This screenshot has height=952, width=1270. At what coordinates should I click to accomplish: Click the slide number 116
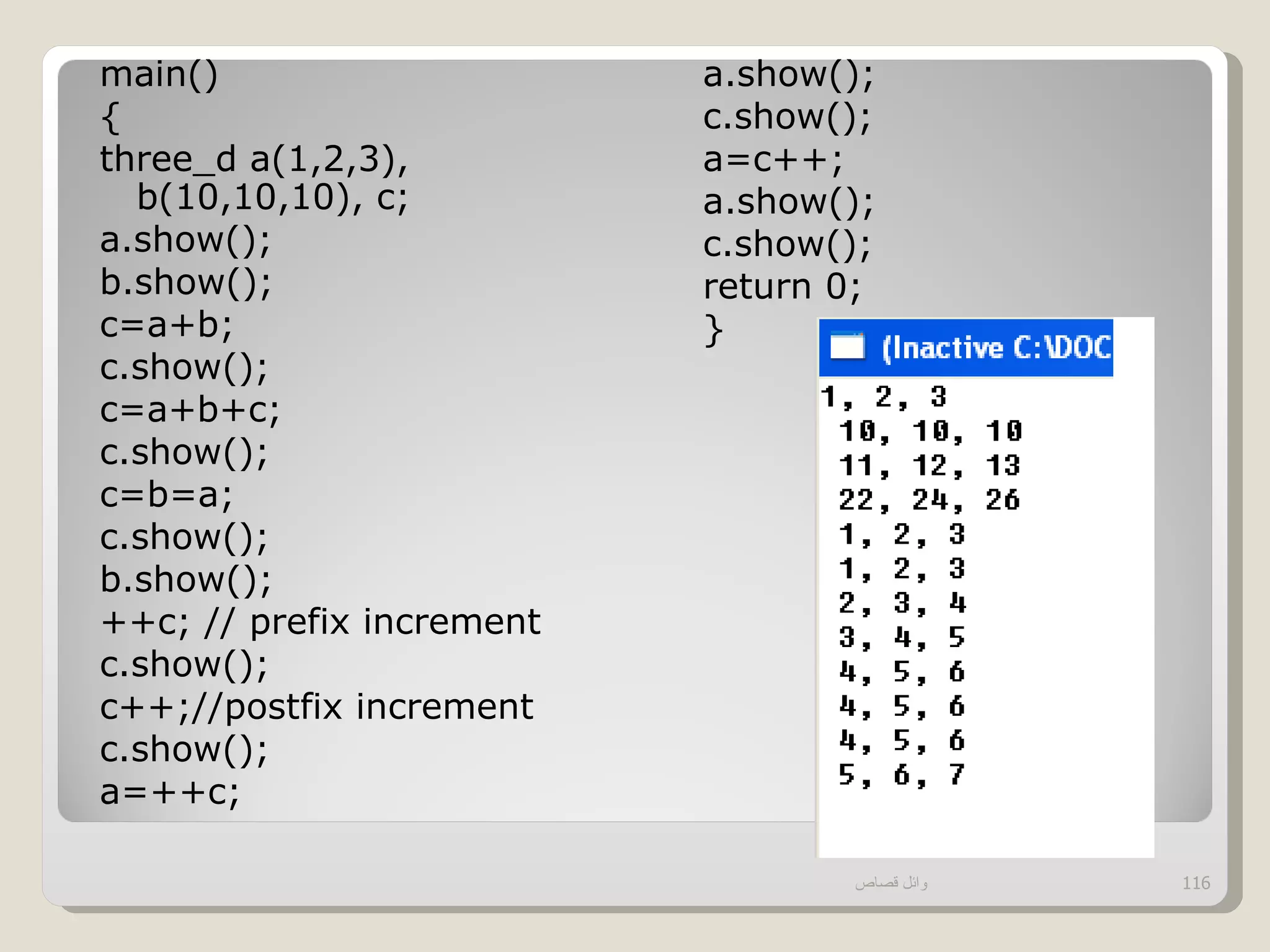[1196, 883]
